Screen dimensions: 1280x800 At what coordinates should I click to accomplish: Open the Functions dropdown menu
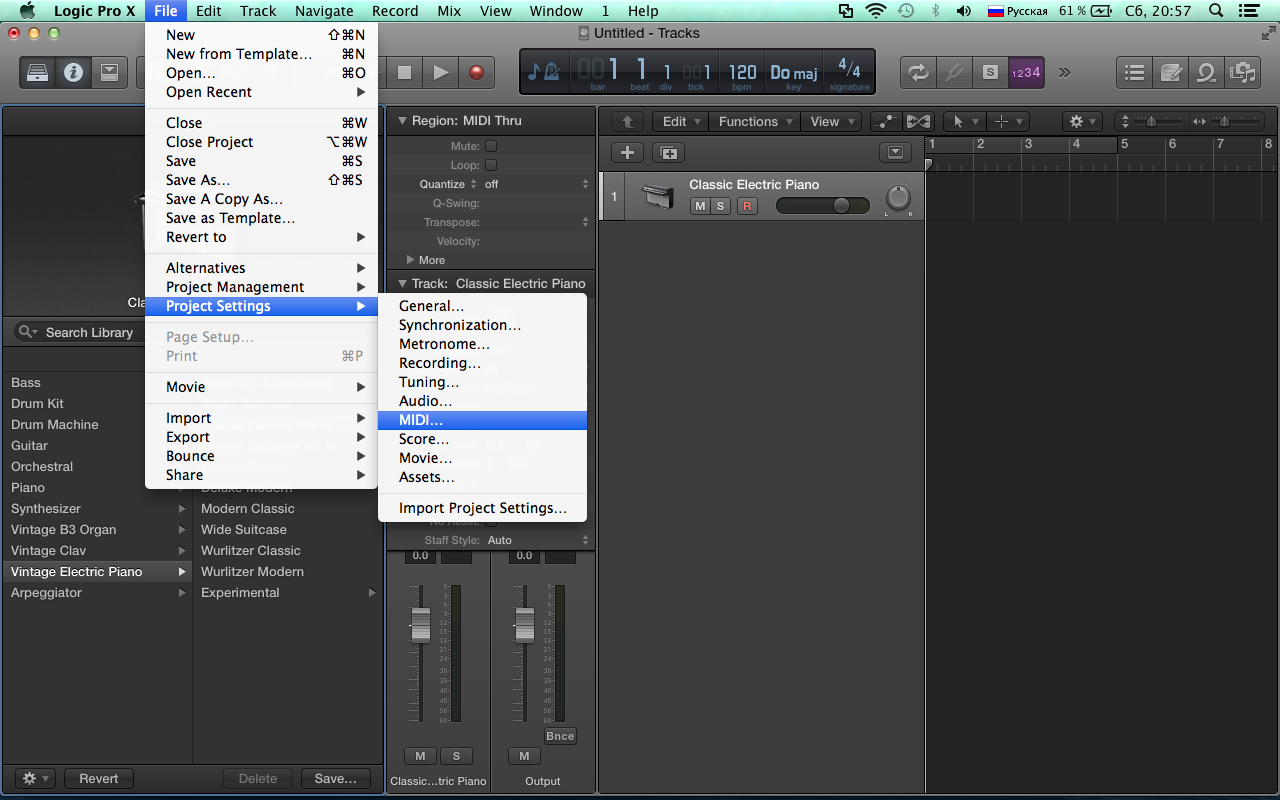point(755,121)
